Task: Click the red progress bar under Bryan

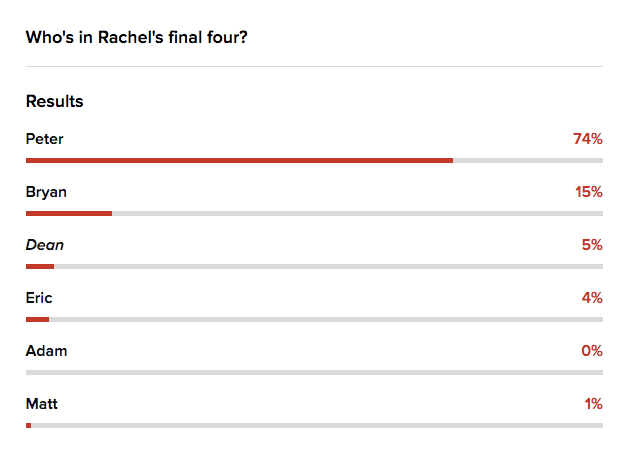Action: coord(69,213)
